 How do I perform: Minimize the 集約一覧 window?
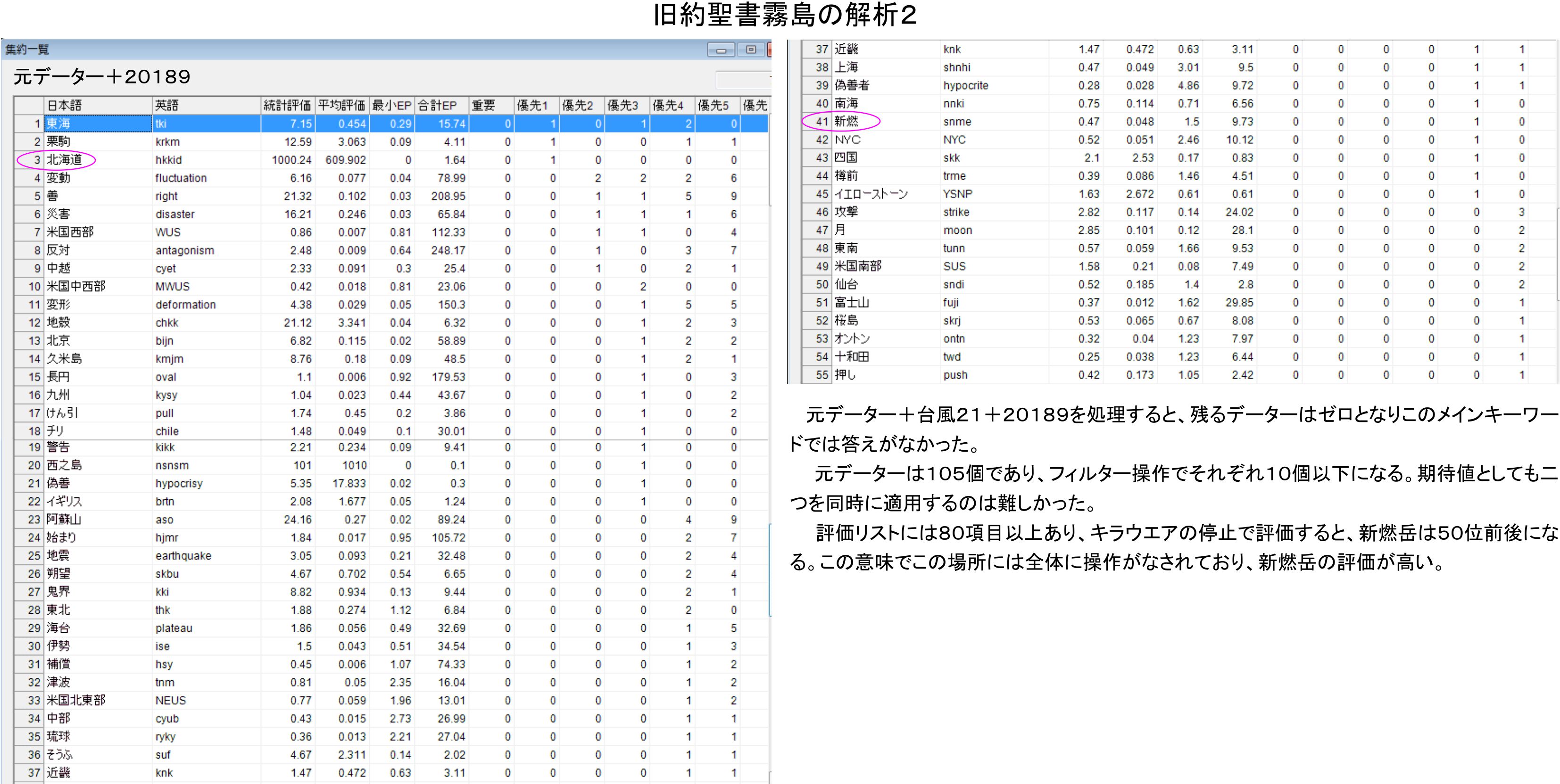point(721,50)
